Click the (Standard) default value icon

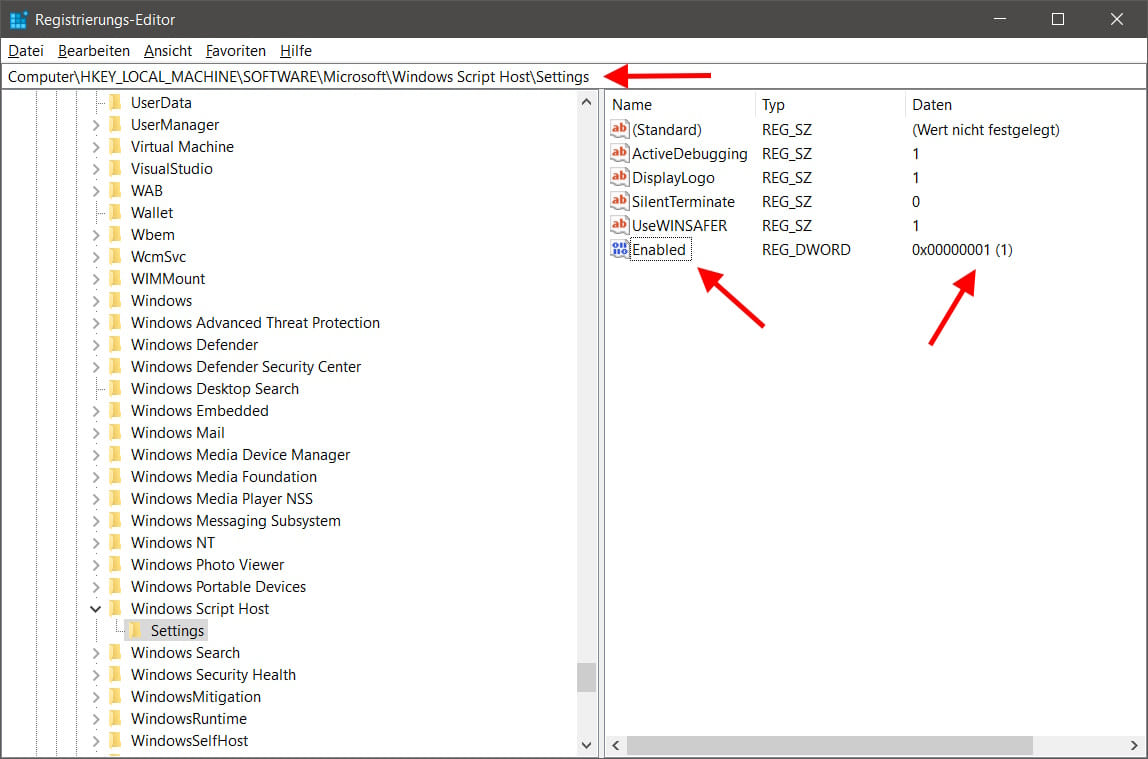pyautogui.click(x=618, y=129)
